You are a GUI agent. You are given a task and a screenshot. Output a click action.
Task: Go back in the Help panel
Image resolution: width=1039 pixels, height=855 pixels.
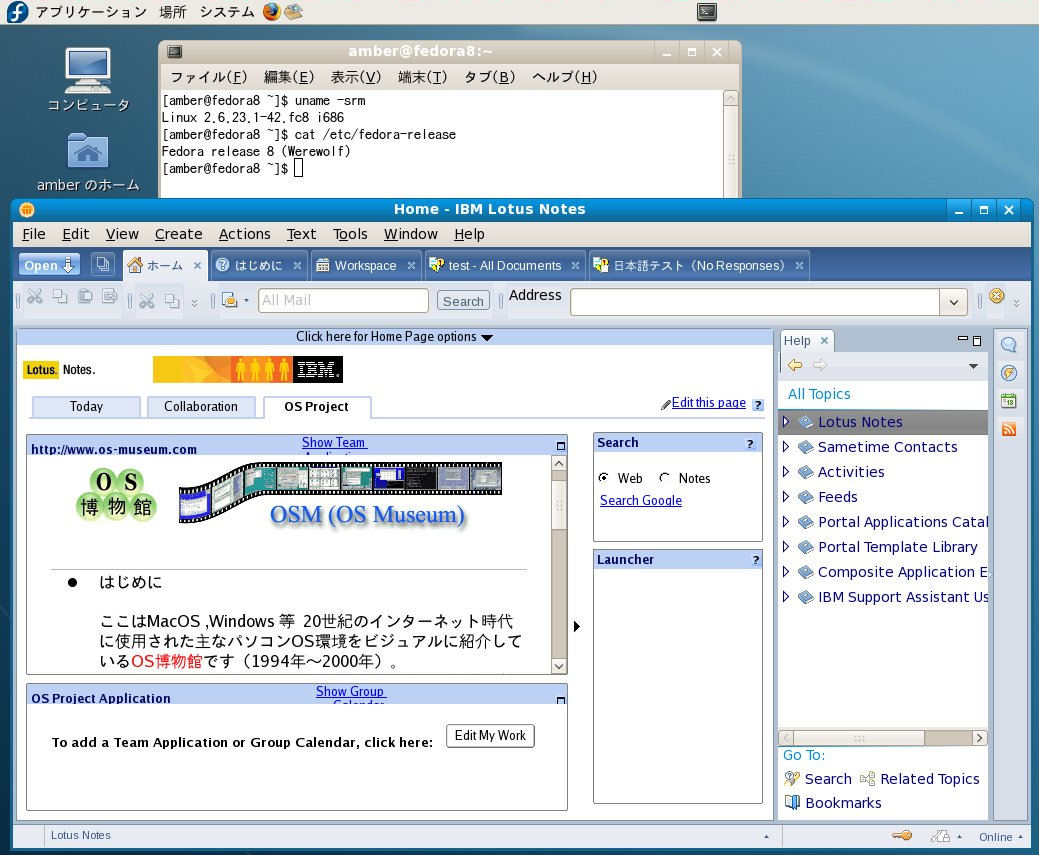pos(795,365)
